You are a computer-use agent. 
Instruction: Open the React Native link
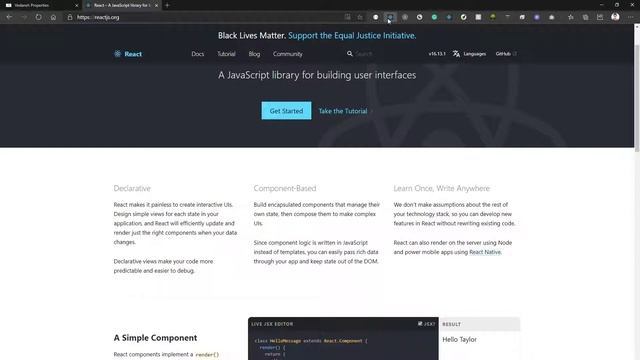click(485, 252)
